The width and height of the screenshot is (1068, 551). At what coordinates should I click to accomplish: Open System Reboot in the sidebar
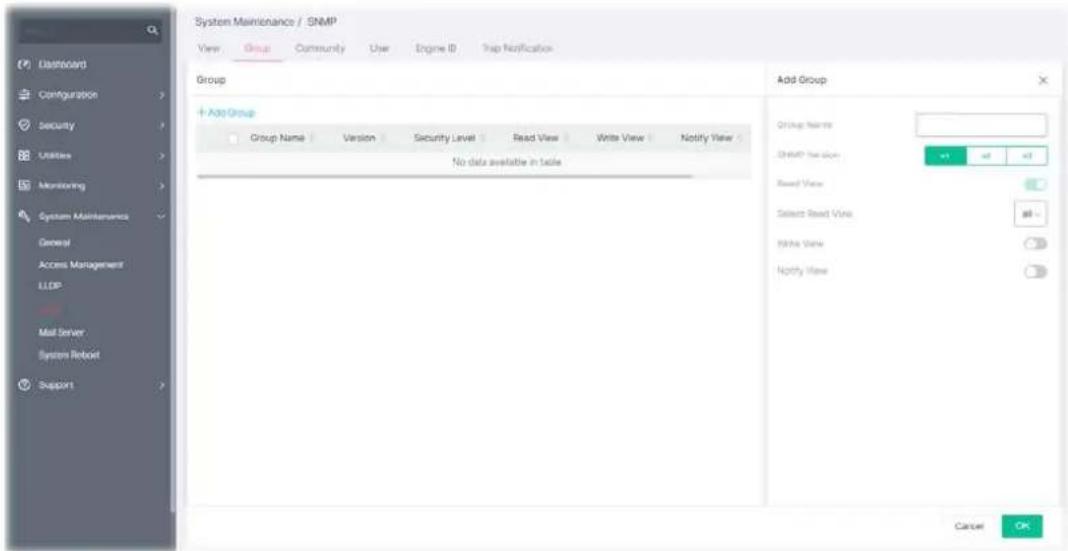tap(69, 356)
